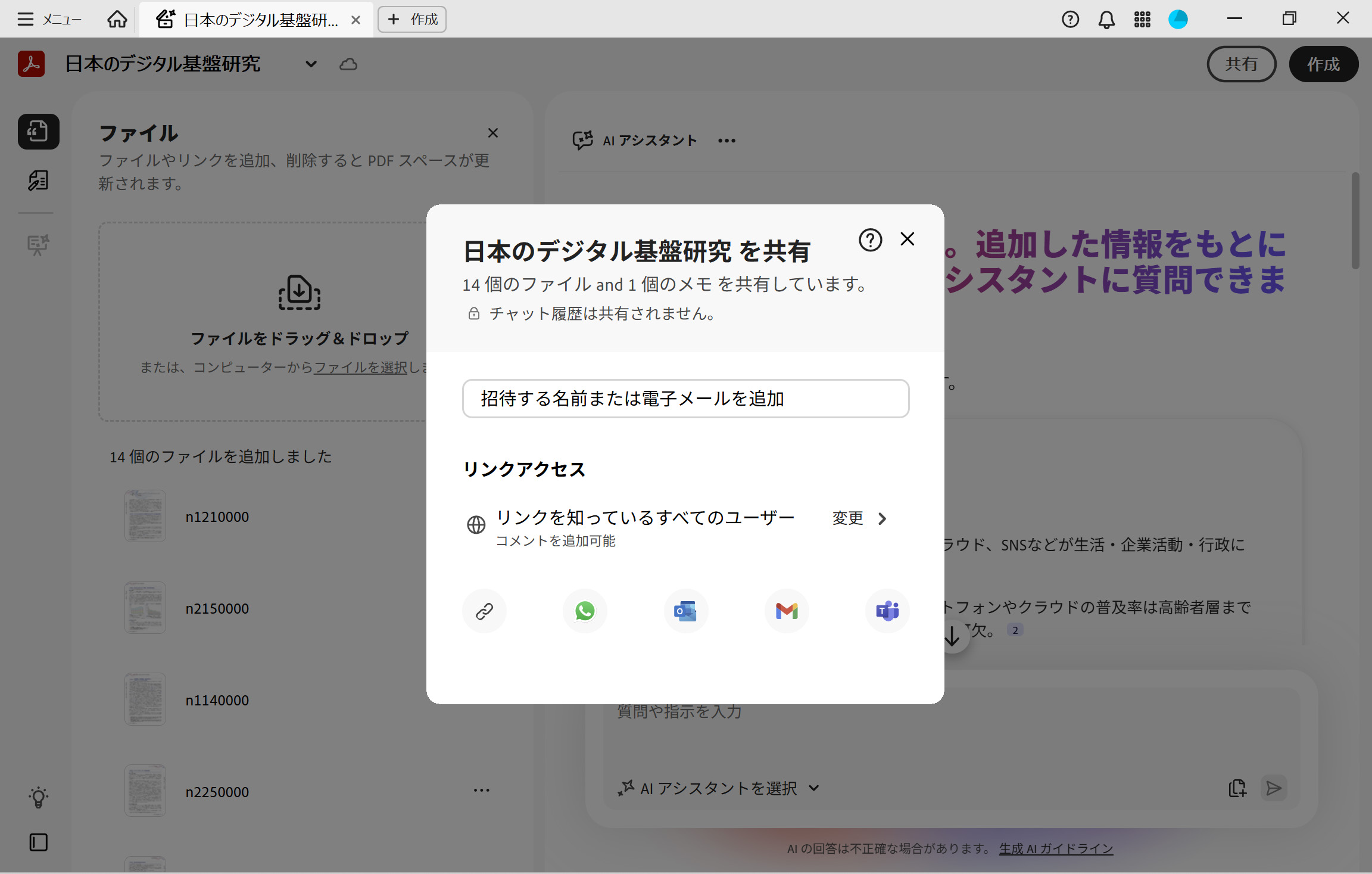The image size is (1372, 874).
Task: Expand 日本のデジタル基盤研究 title dropdown
Action: [311, 64]
